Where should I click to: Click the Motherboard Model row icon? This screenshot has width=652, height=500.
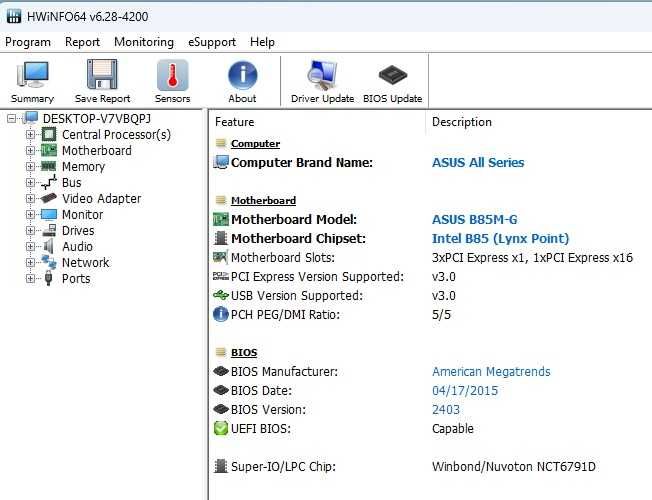coord(221,219)
